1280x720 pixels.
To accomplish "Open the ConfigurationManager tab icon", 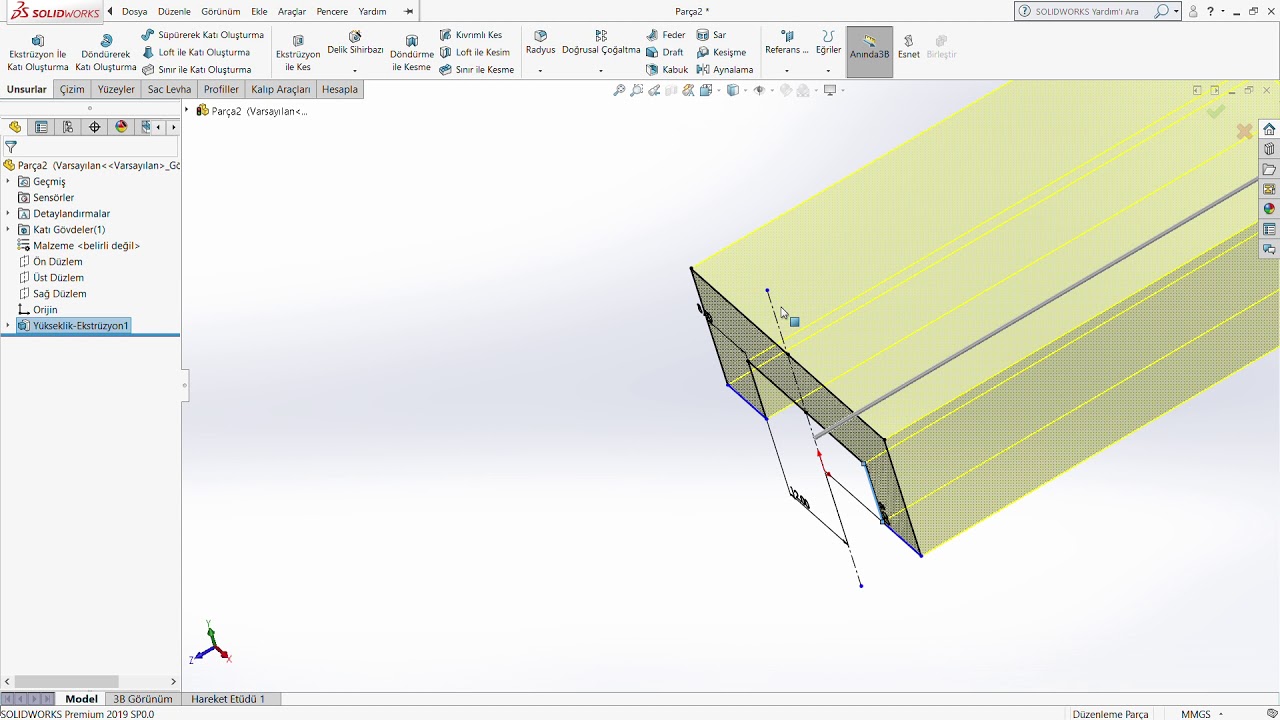I will (68, 127).
